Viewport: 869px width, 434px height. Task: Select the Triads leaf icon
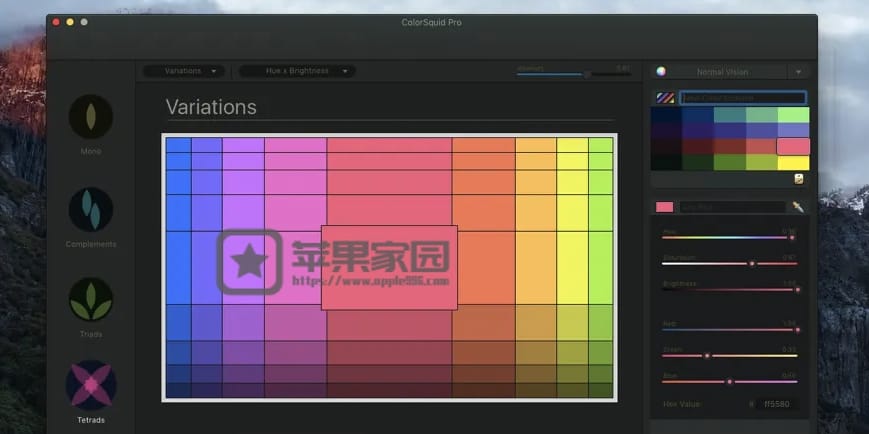91,299
